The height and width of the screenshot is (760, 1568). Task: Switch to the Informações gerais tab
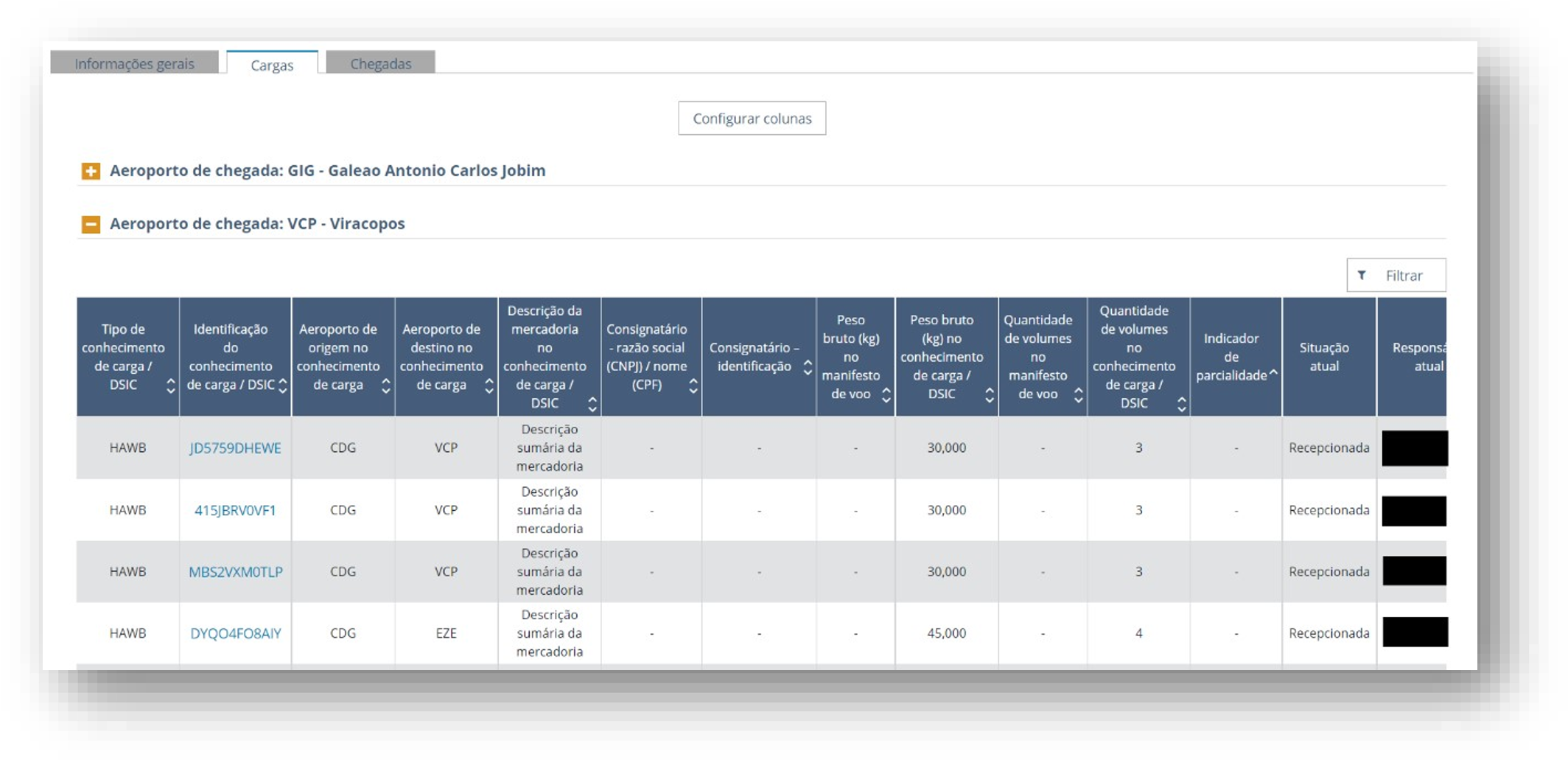click(134, 63)
